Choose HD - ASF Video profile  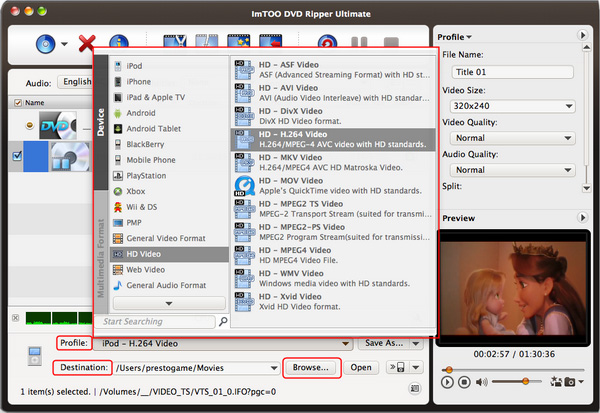333,70
